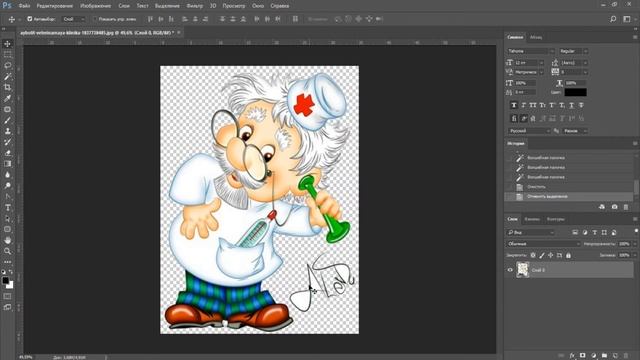Open the leading (Auto) dropdown

(x=585, y=63)
